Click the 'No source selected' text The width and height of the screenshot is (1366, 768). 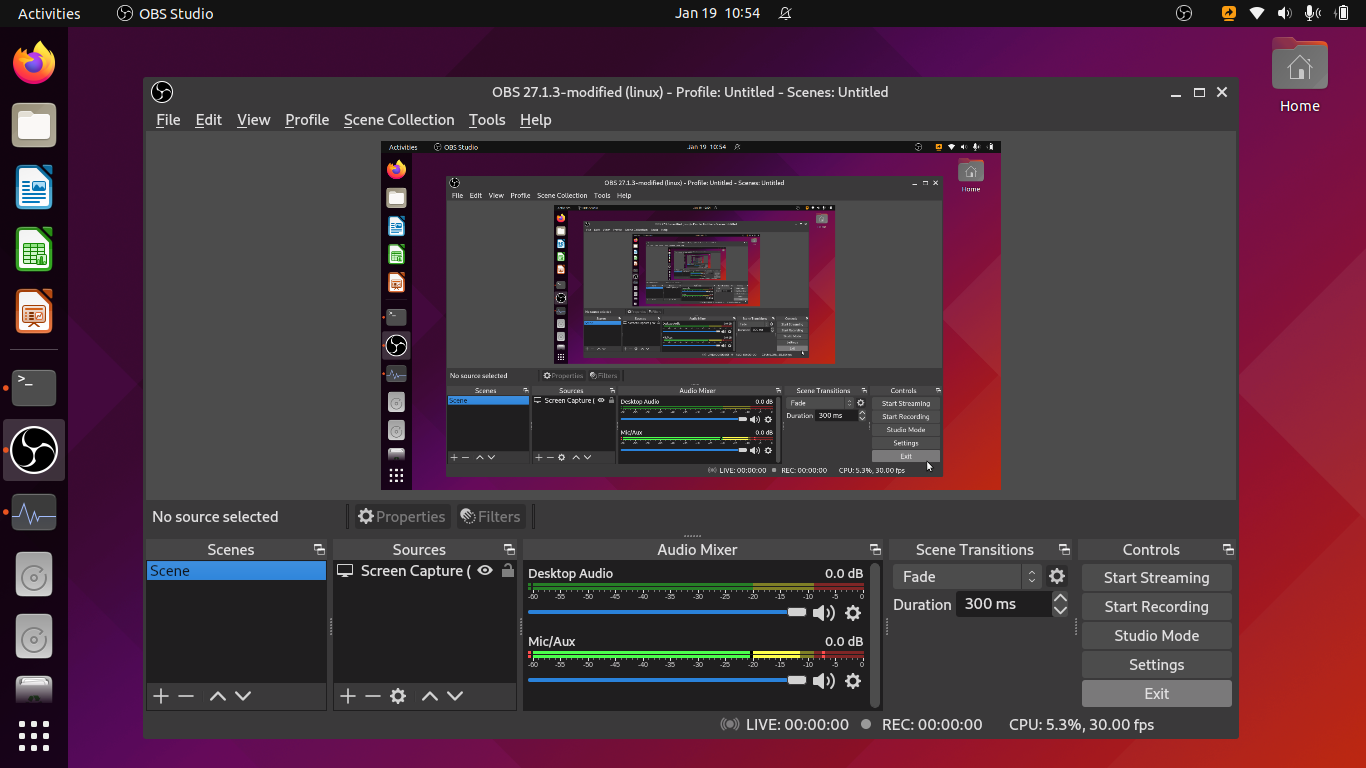coord(215,517)
